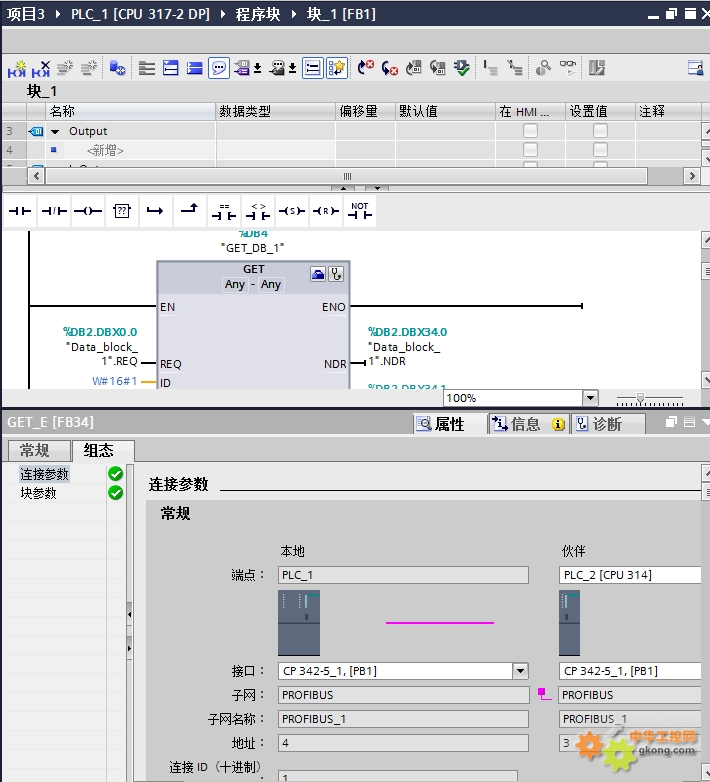Click the partner endpoint PLC_2 field
Viewport: 710px width, 782px height.
[630, 575]
